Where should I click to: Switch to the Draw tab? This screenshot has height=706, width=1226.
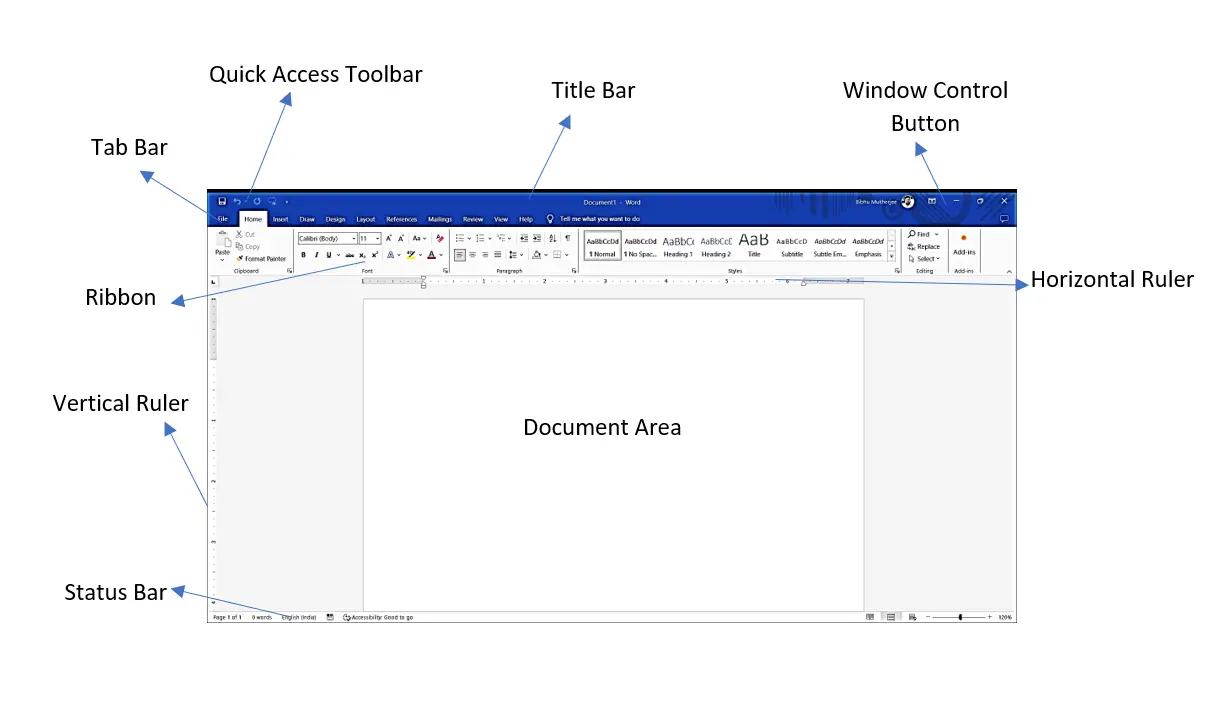tap(307, 219)
